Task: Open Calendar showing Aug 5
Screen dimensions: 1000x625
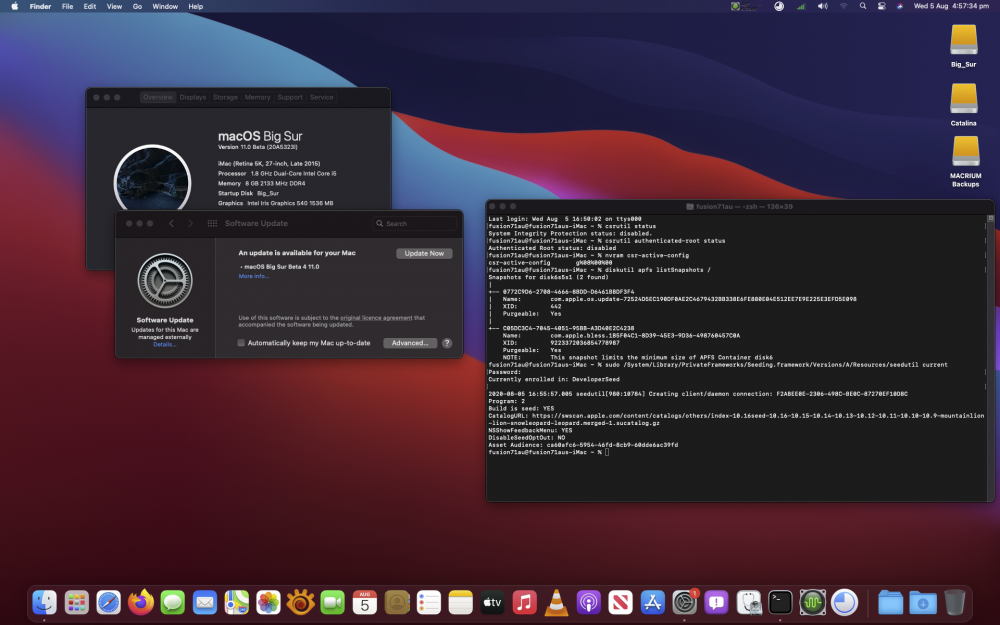Action: tap(365, 602)
